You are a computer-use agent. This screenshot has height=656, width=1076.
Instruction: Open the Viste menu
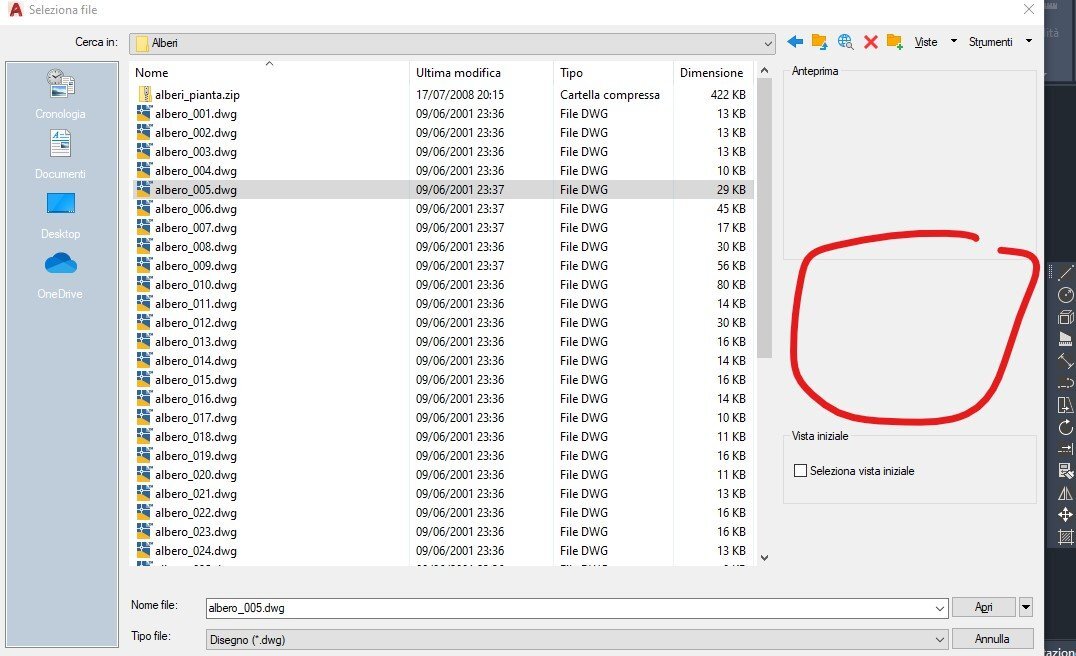click(926, 42)
